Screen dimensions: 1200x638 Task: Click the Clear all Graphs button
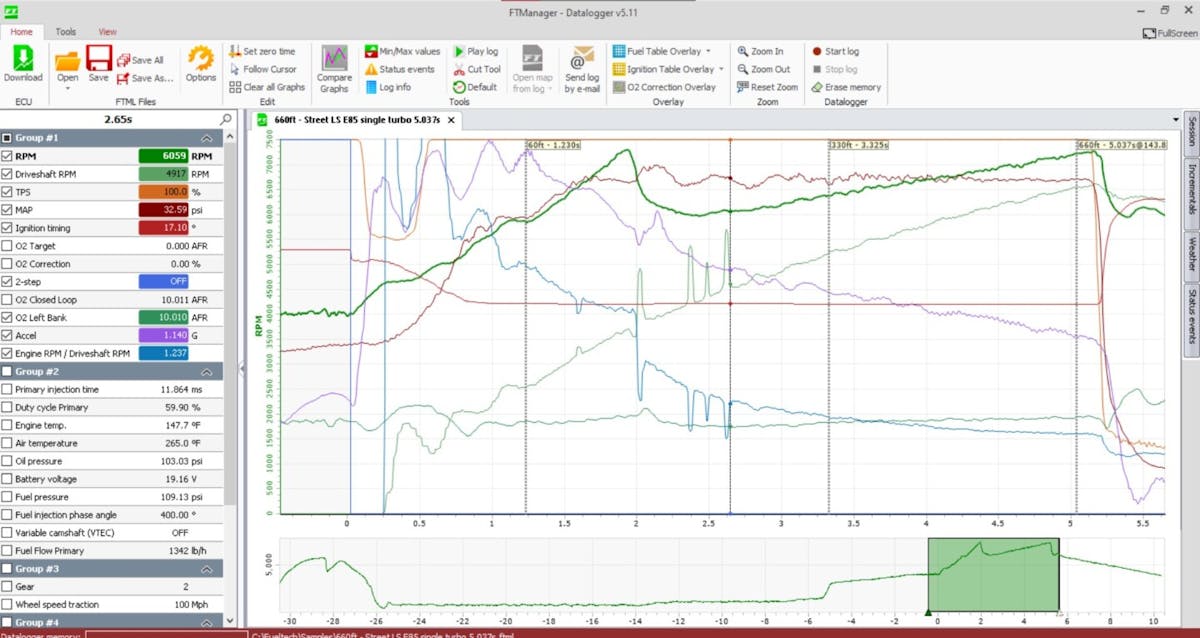click(x=267, y=87)
